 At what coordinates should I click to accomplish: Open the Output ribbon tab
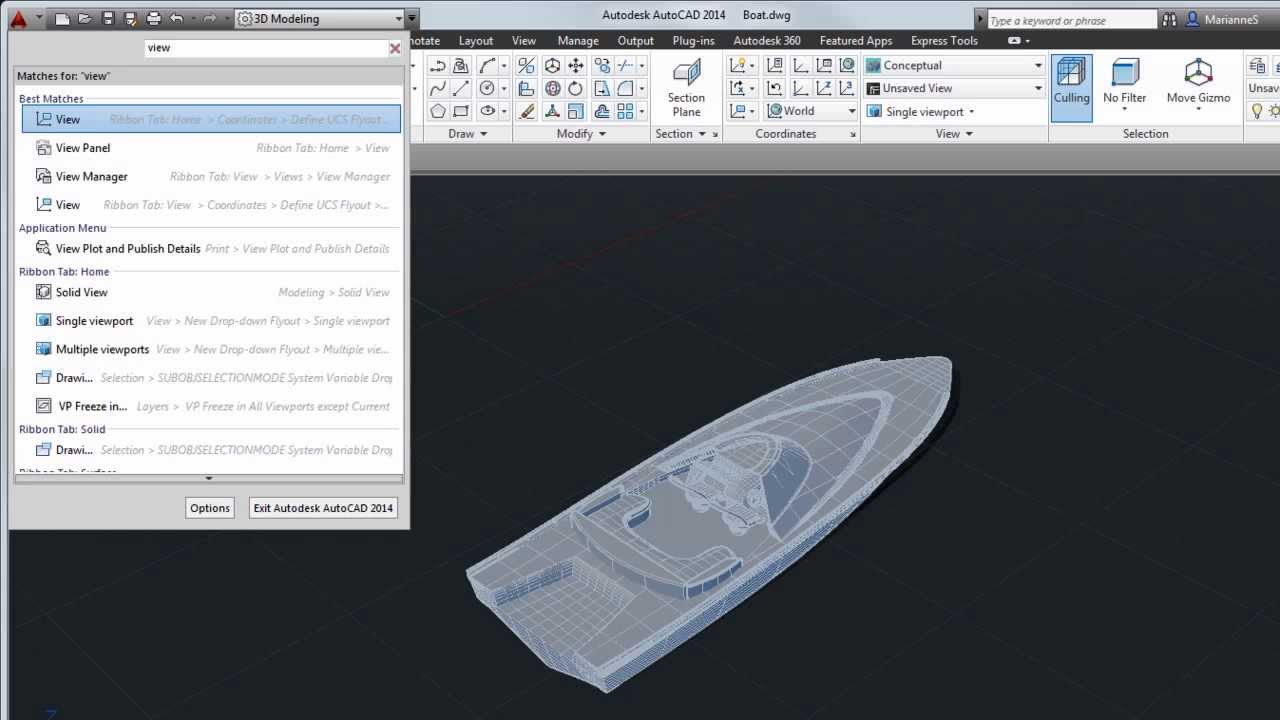click(x=636, y=41)
